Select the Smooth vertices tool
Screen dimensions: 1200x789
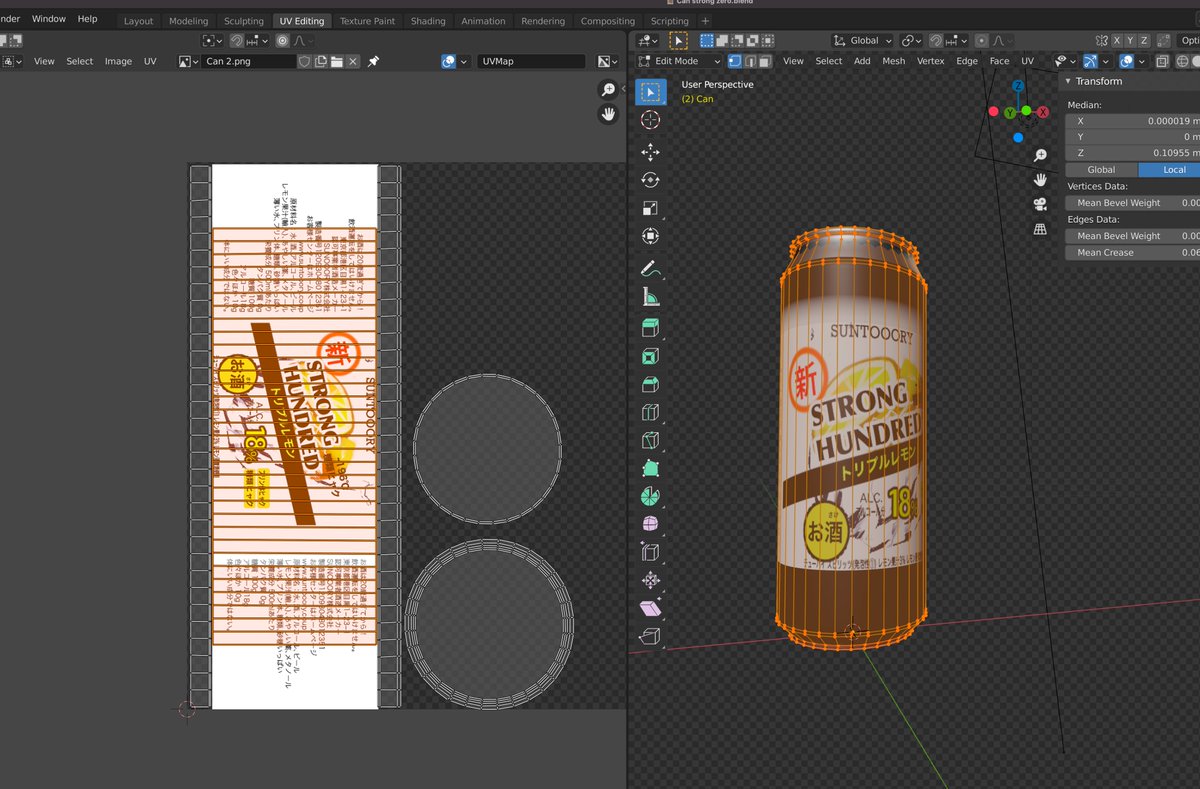650,524
